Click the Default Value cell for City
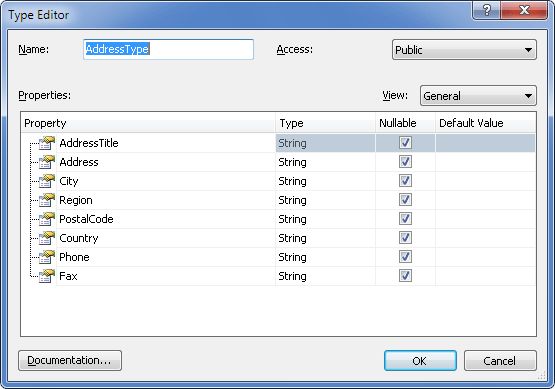 485,181
